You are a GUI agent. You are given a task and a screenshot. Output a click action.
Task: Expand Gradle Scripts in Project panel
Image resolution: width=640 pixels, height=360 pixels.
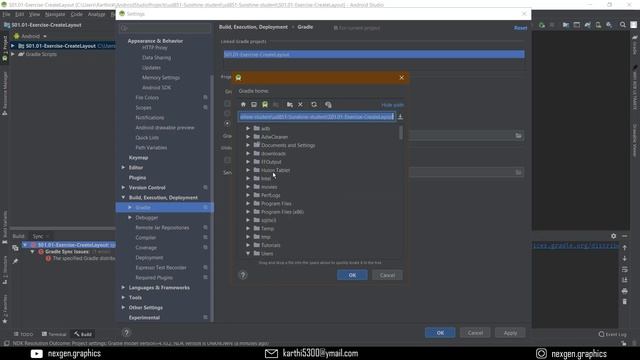13,54
